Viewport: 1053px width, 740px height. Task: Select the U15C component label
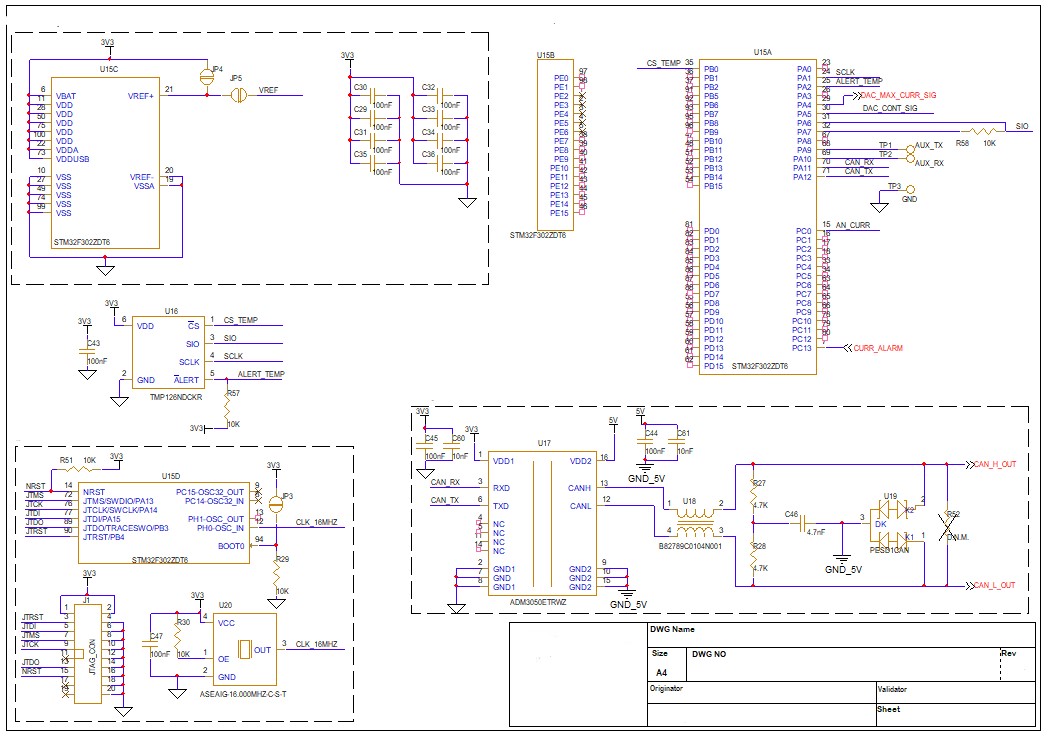pos(109,69)
